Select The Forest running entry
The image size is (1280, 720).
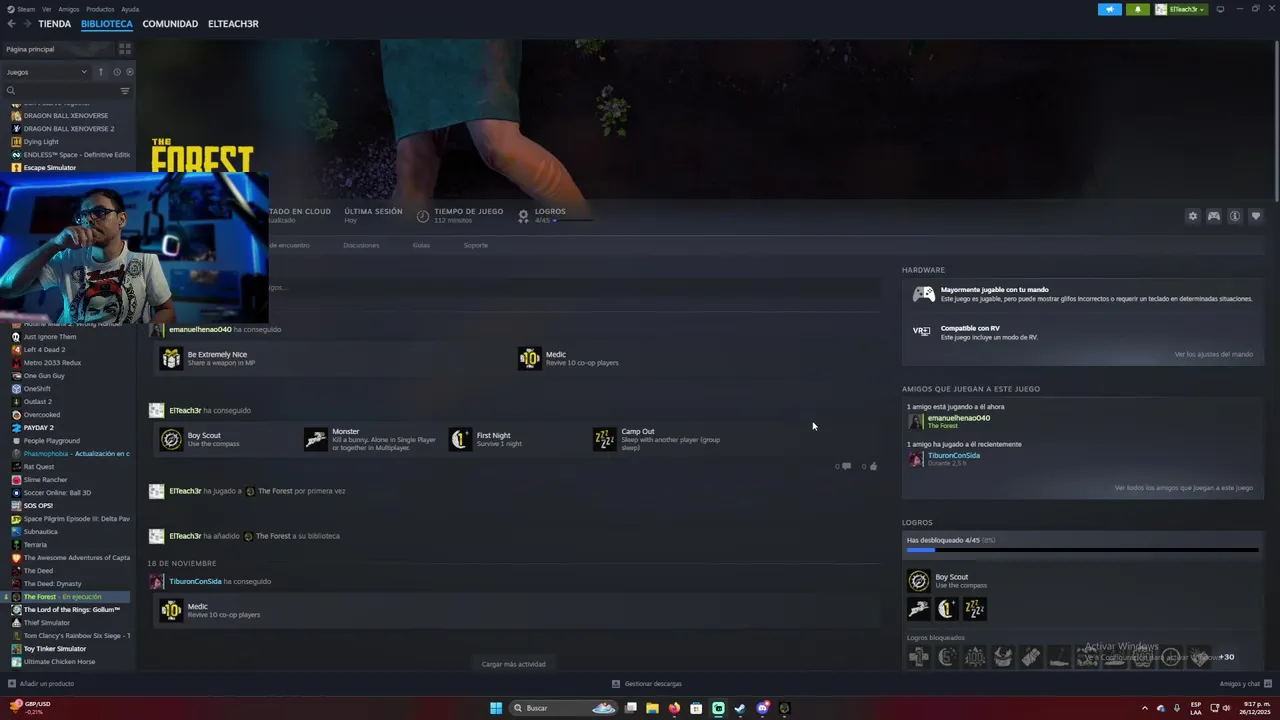click(67, 597)
